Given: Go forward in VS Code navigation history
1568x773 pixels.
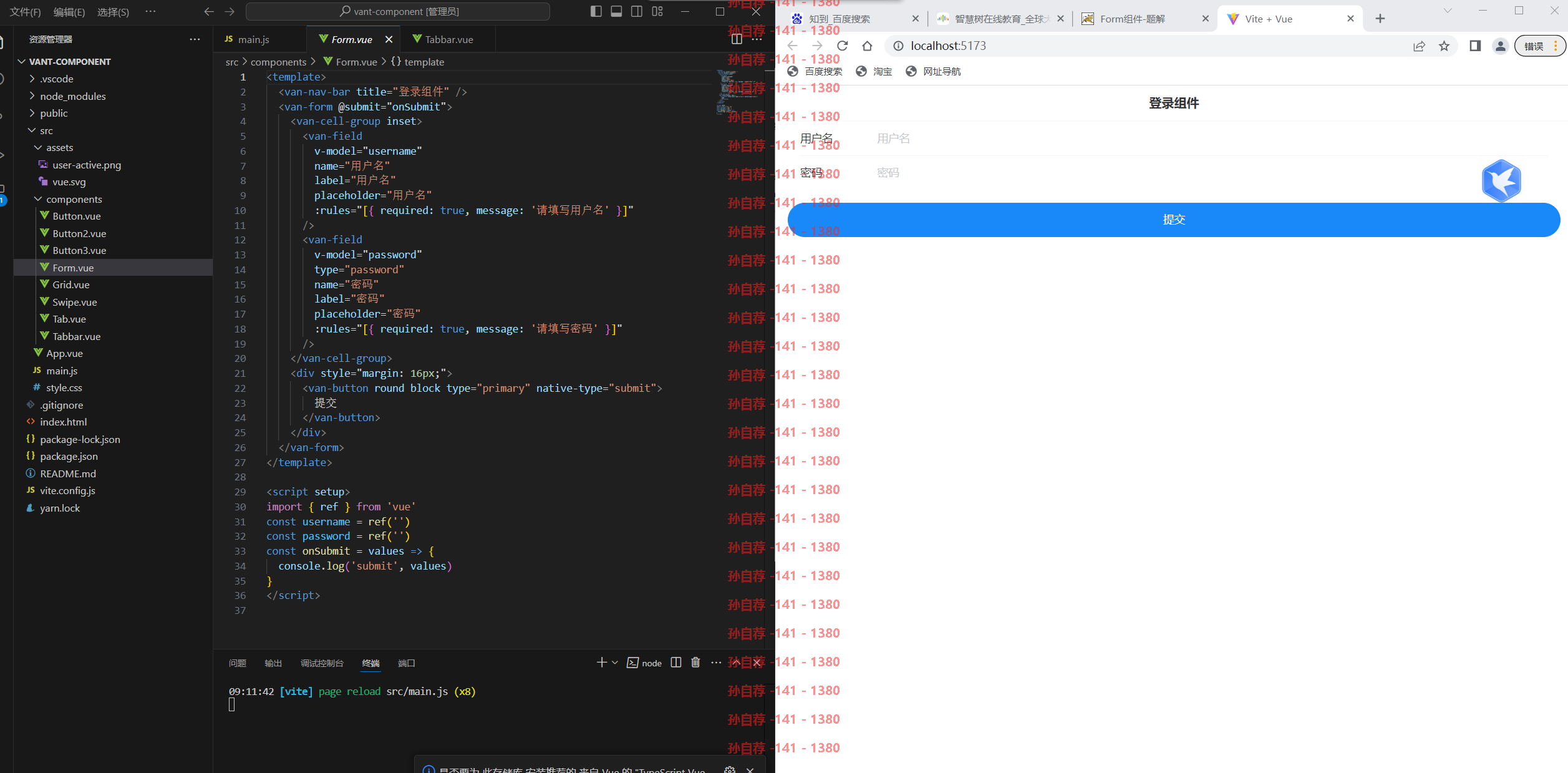Looking at the screenshot, I should coord(230,11).
